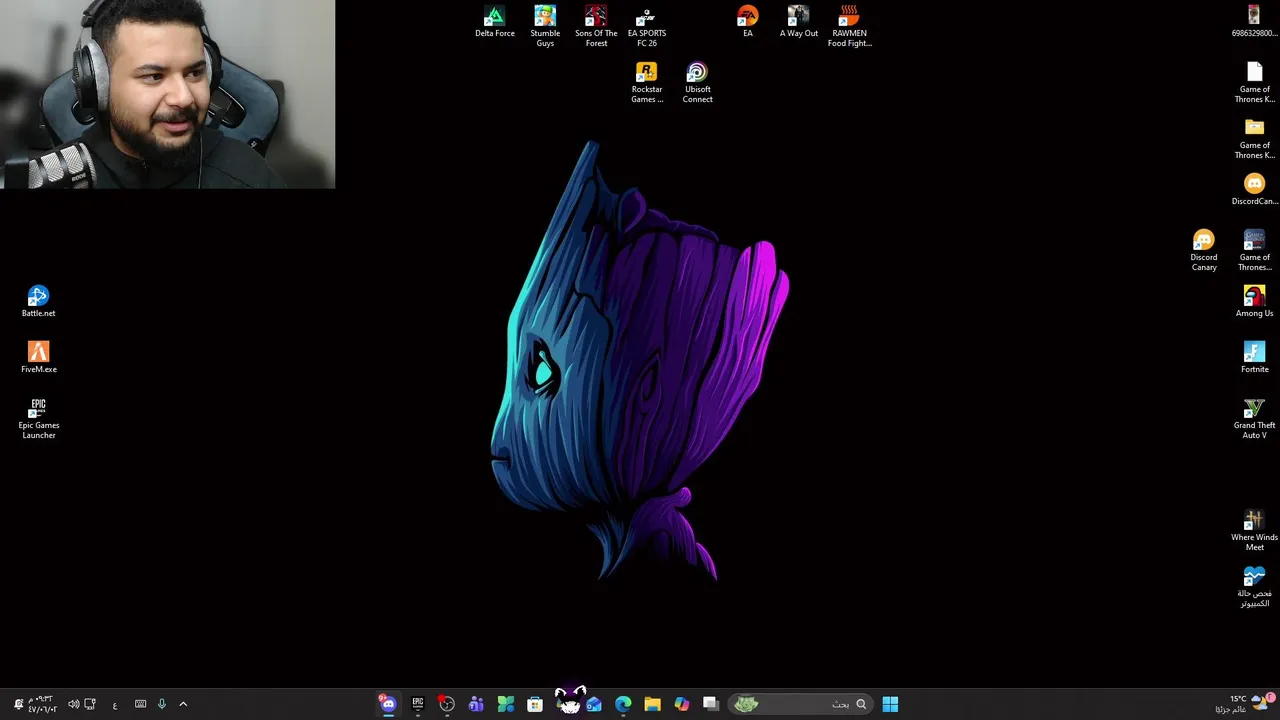The image size is (1280, 720).
Task: Open Rockstar Games Launcher icon
Action: [647, 82]
